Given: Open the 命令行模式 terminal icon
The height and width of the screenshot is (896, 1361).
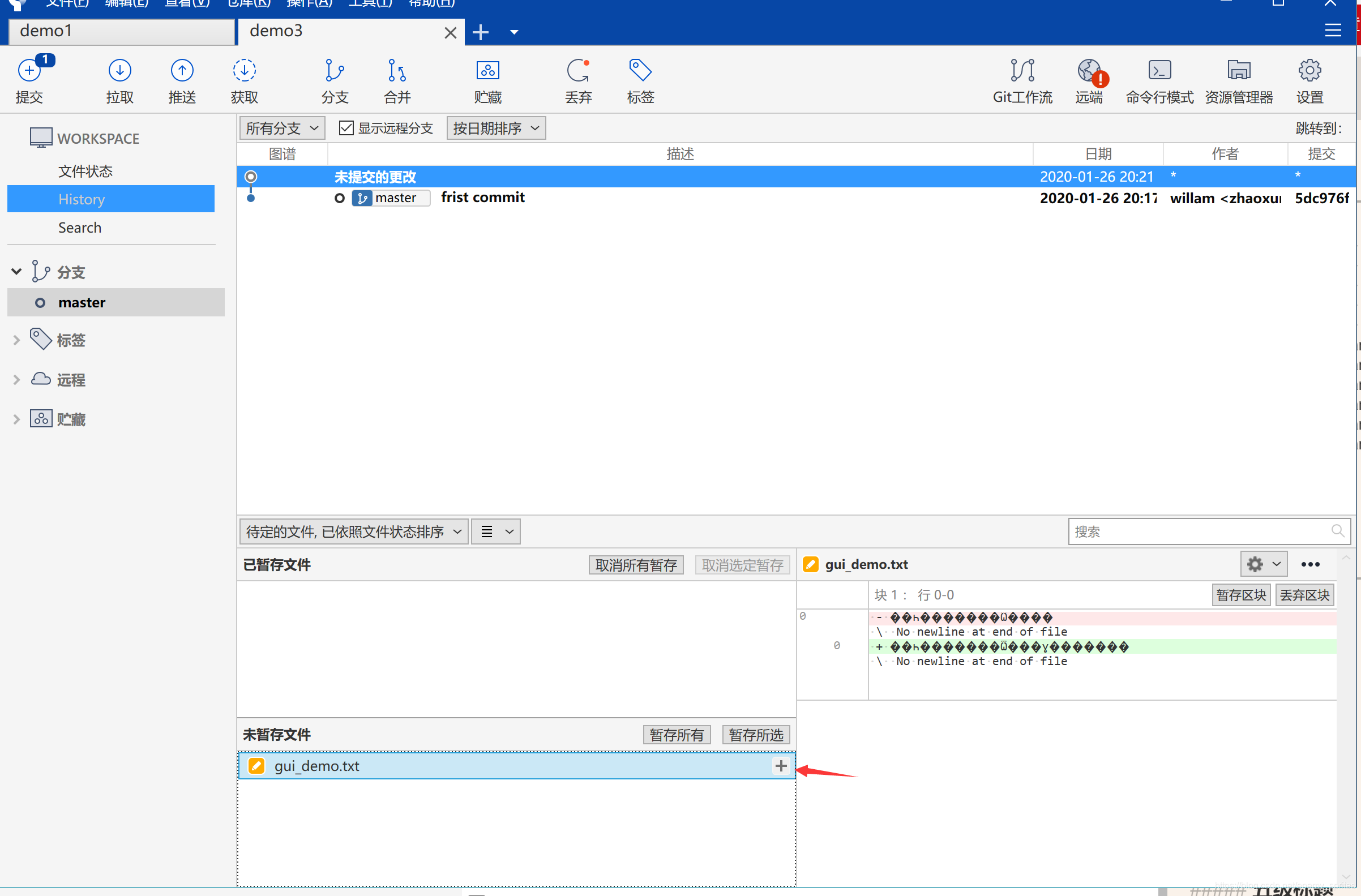Looking at the screenshot, I should pos(1159,71).
